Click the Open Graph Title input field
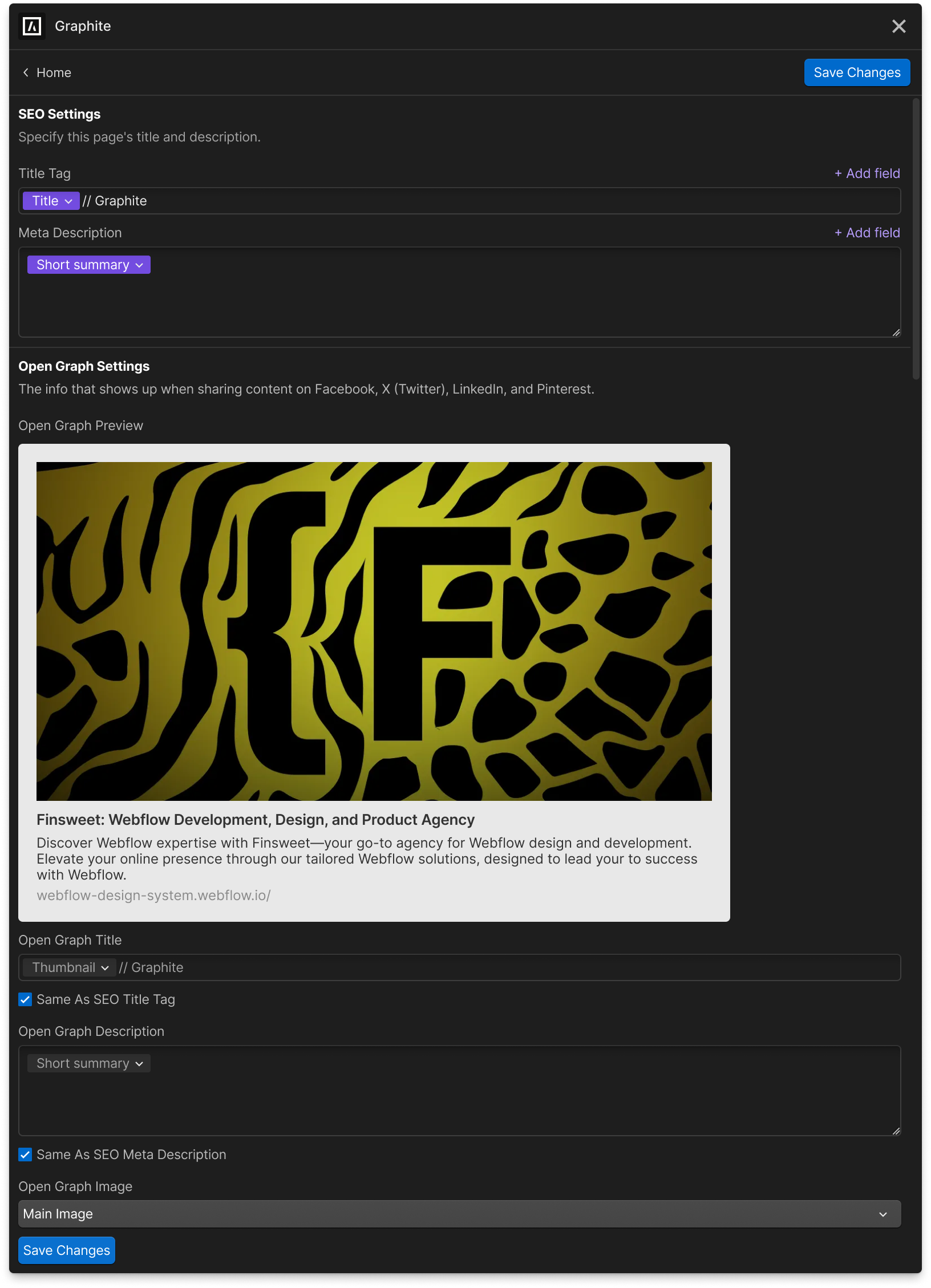 460,967
